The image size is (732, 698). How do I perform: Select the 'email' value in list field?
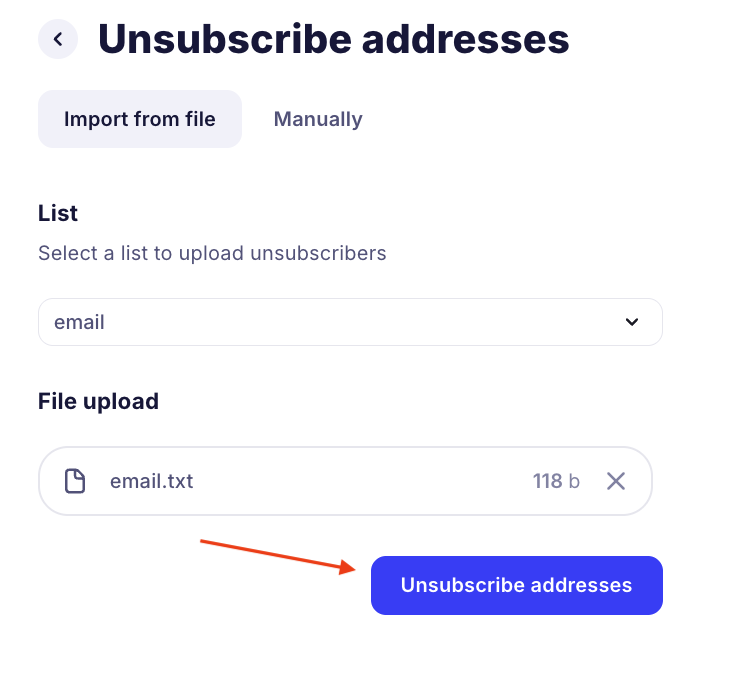click(79, 322)
